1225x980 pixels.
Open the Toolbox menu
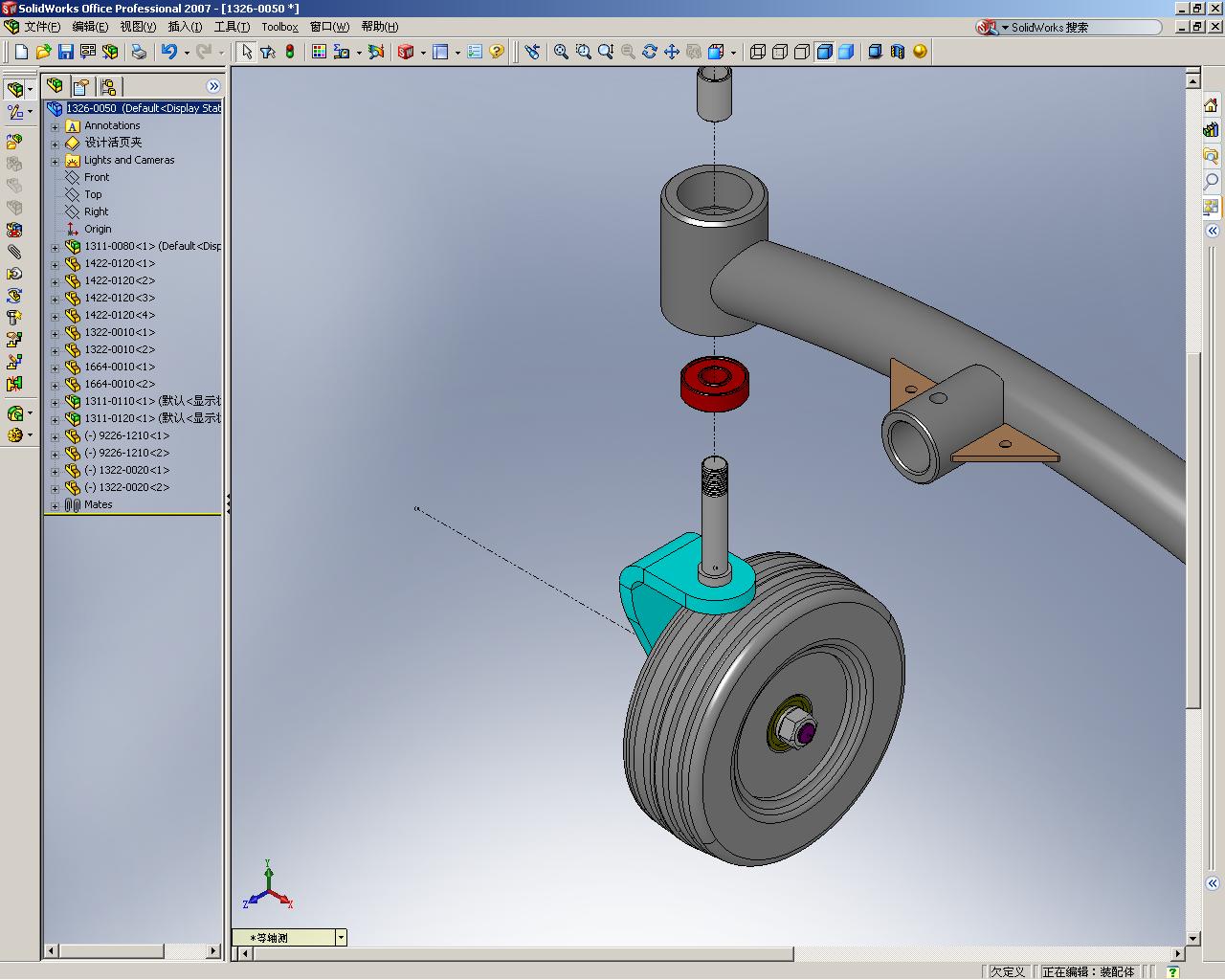click(279, 27)
